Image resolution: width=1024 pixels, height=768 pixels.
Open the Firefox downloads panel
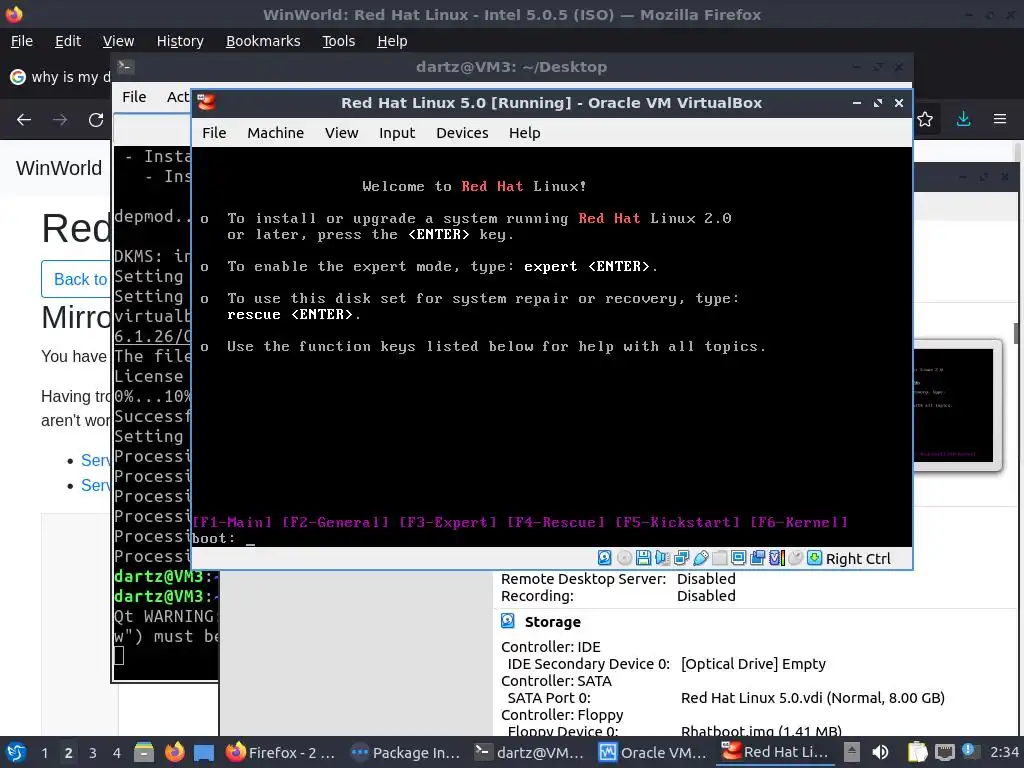pos(963,120)
